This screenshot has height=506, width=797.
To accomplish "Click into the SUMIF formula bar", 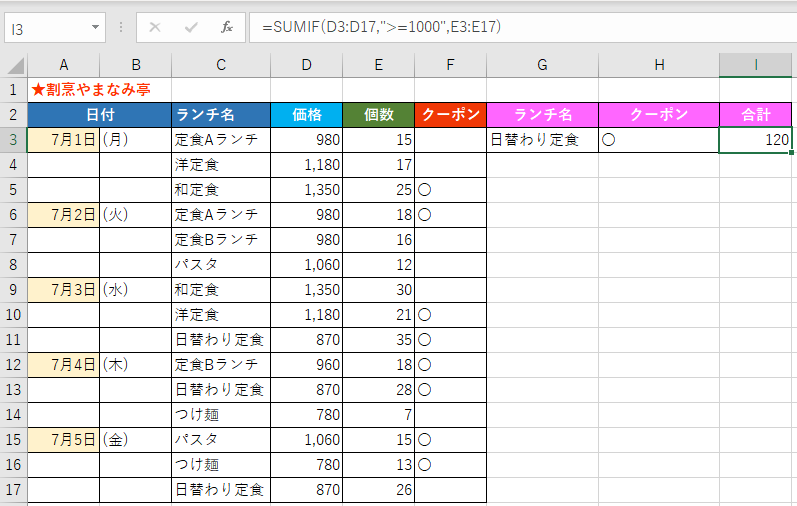I will 523,27.
